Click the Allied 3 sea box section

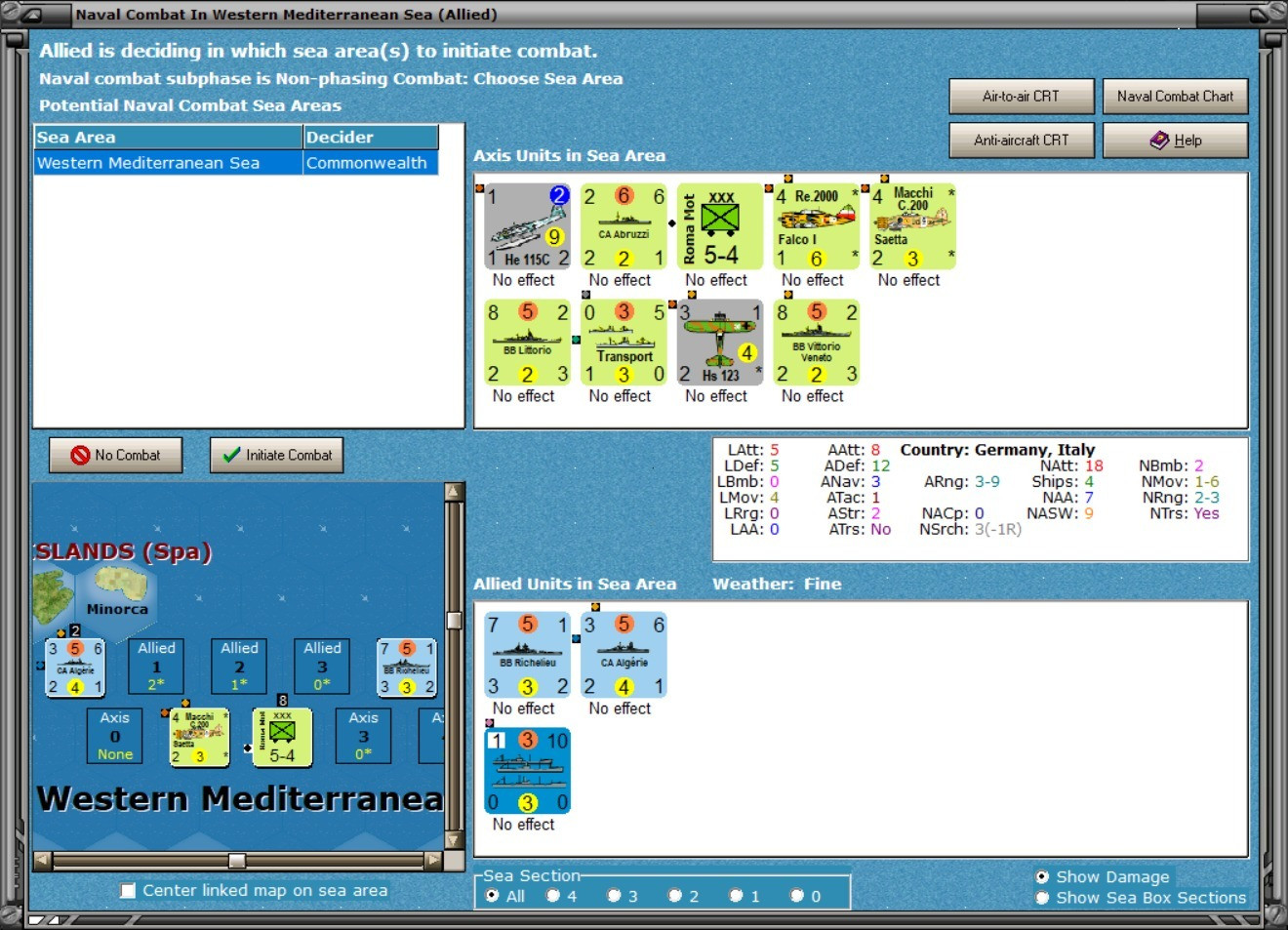322,666
